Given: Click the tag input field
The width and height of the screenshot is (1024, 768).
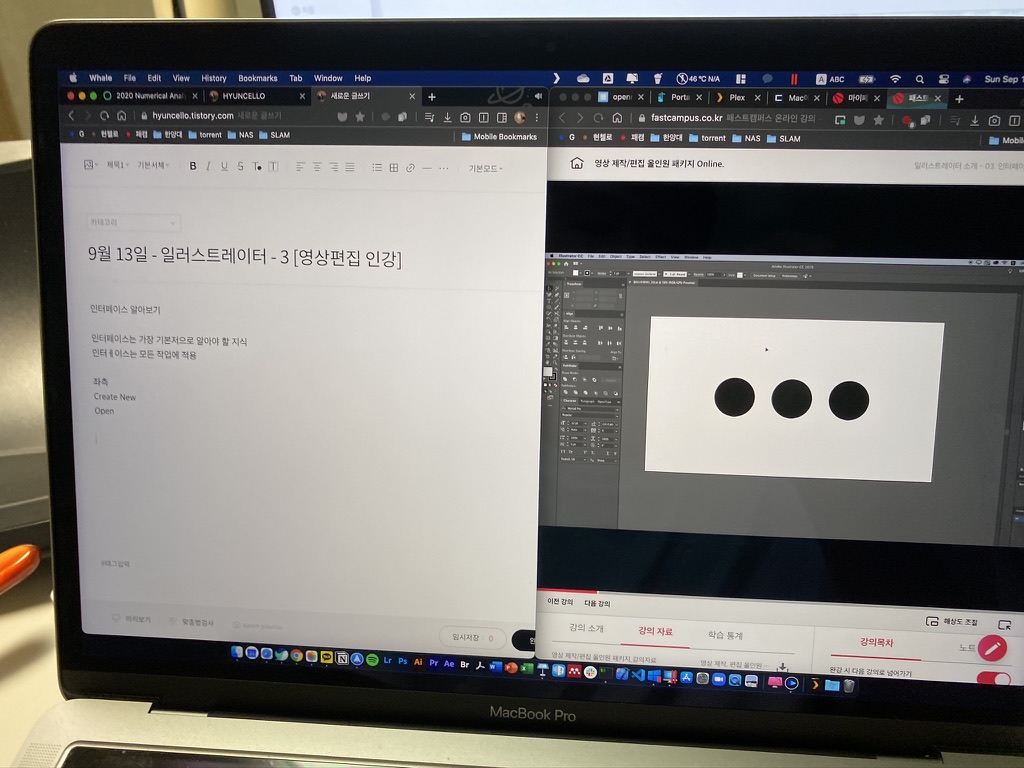Looking at the screenshot, I should (x=116, y=564).
